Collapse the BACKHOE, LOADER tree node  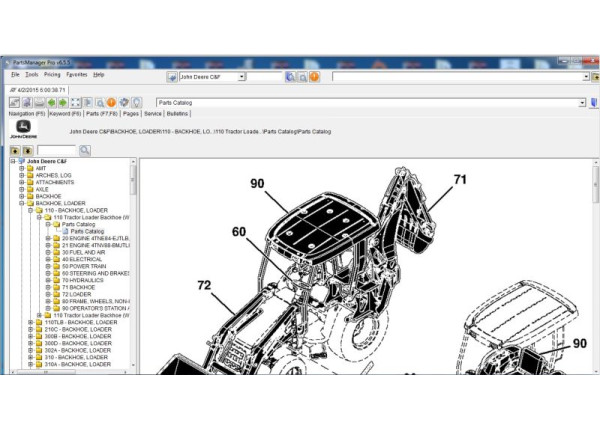[x=22, y=203]
